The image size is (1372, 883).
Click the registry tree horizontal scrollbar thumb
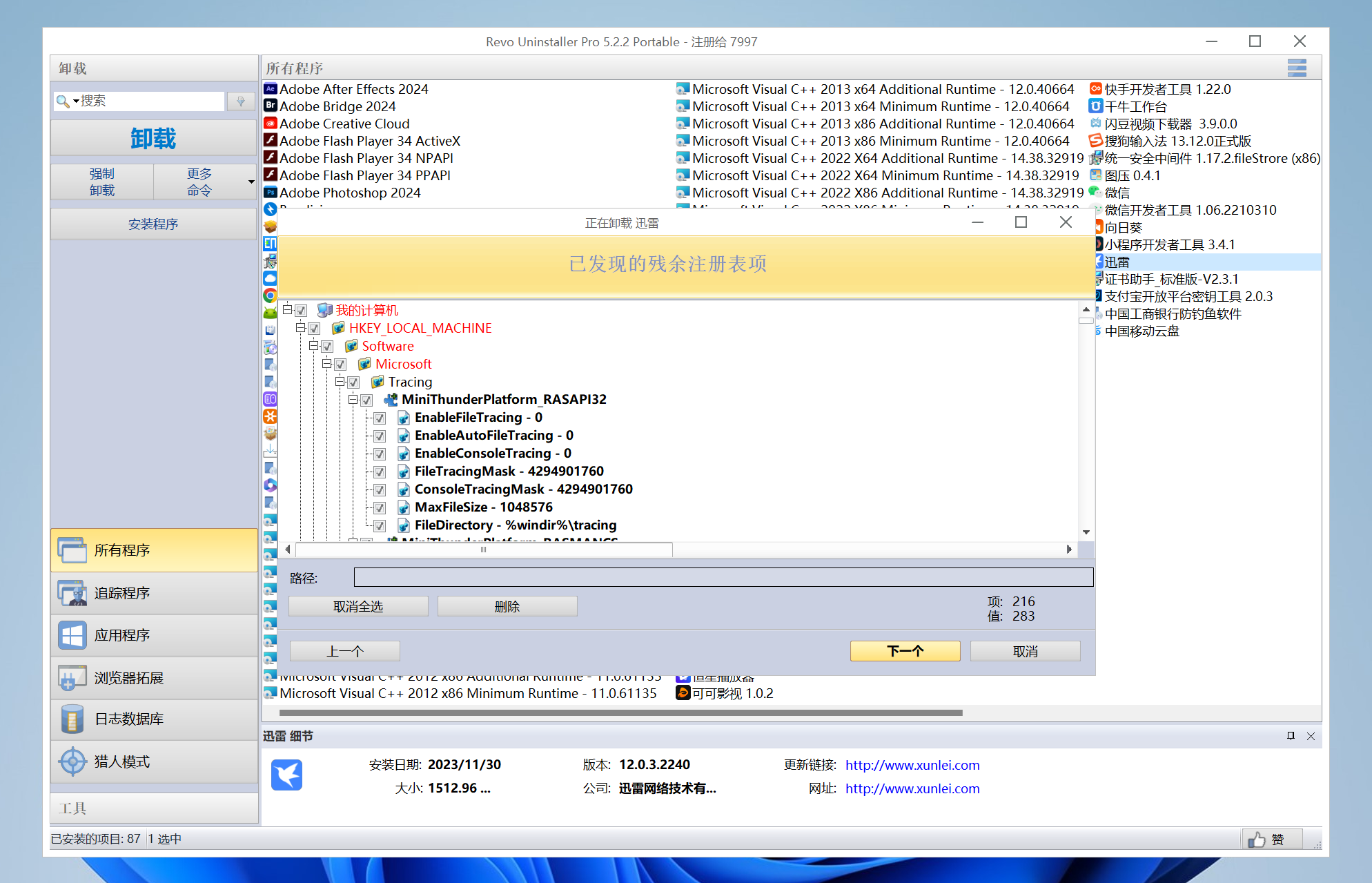484,550
